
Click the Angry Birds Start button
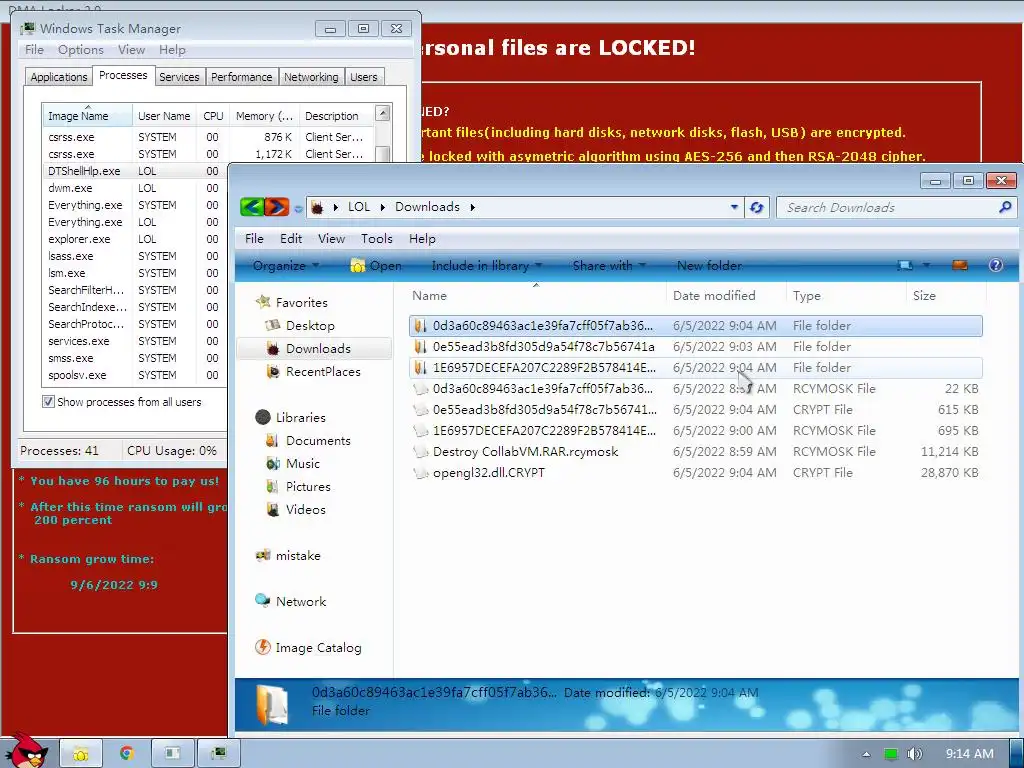(x=27, y=751)
